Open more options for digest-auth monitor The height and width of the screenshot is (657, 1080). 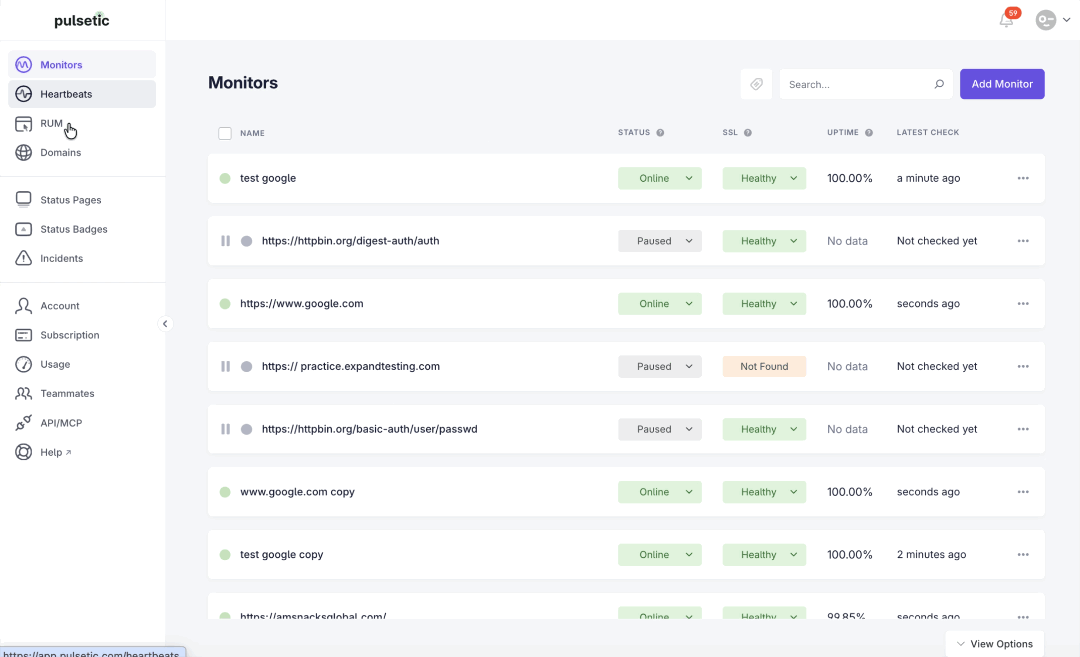point(1023,241)
